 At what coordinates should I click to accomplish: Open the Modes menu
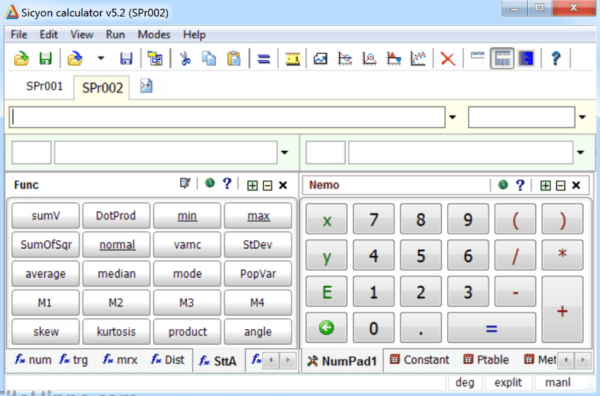tap(154, 35)
